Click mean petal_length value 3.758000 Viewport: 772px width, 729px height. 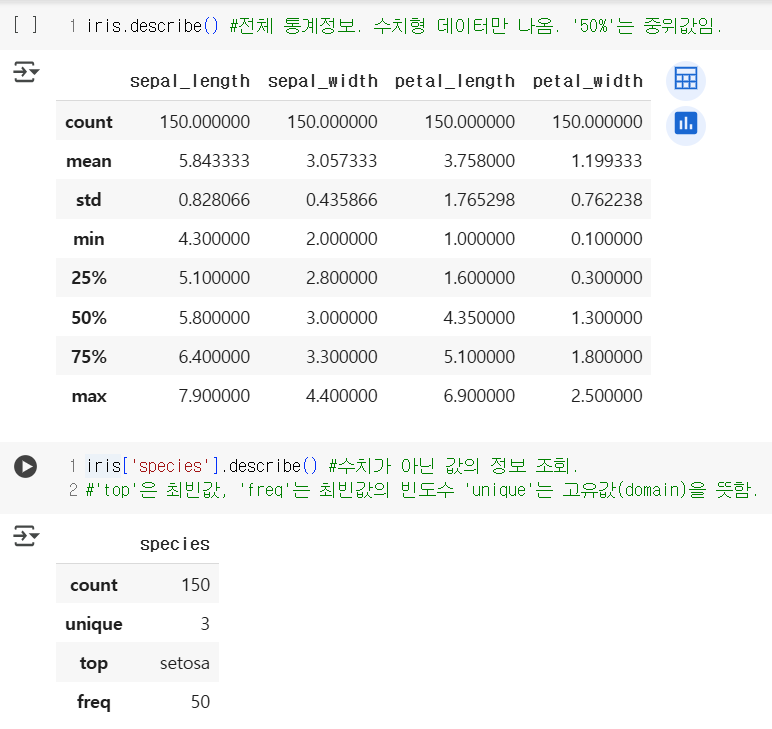click(x=479, y=161)
